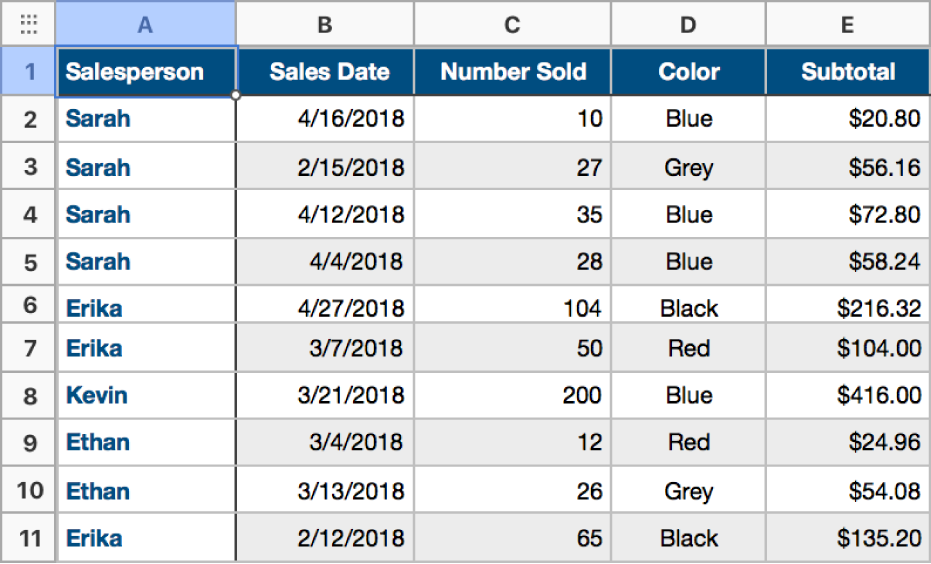Select row 6 header

[x=29, y=307]
